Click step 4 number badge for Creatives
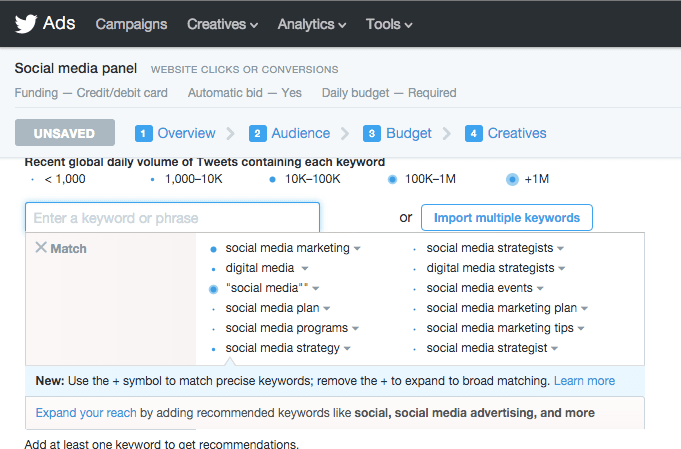Viewport: 681px width, 449px height. click(x=474, y=133)
